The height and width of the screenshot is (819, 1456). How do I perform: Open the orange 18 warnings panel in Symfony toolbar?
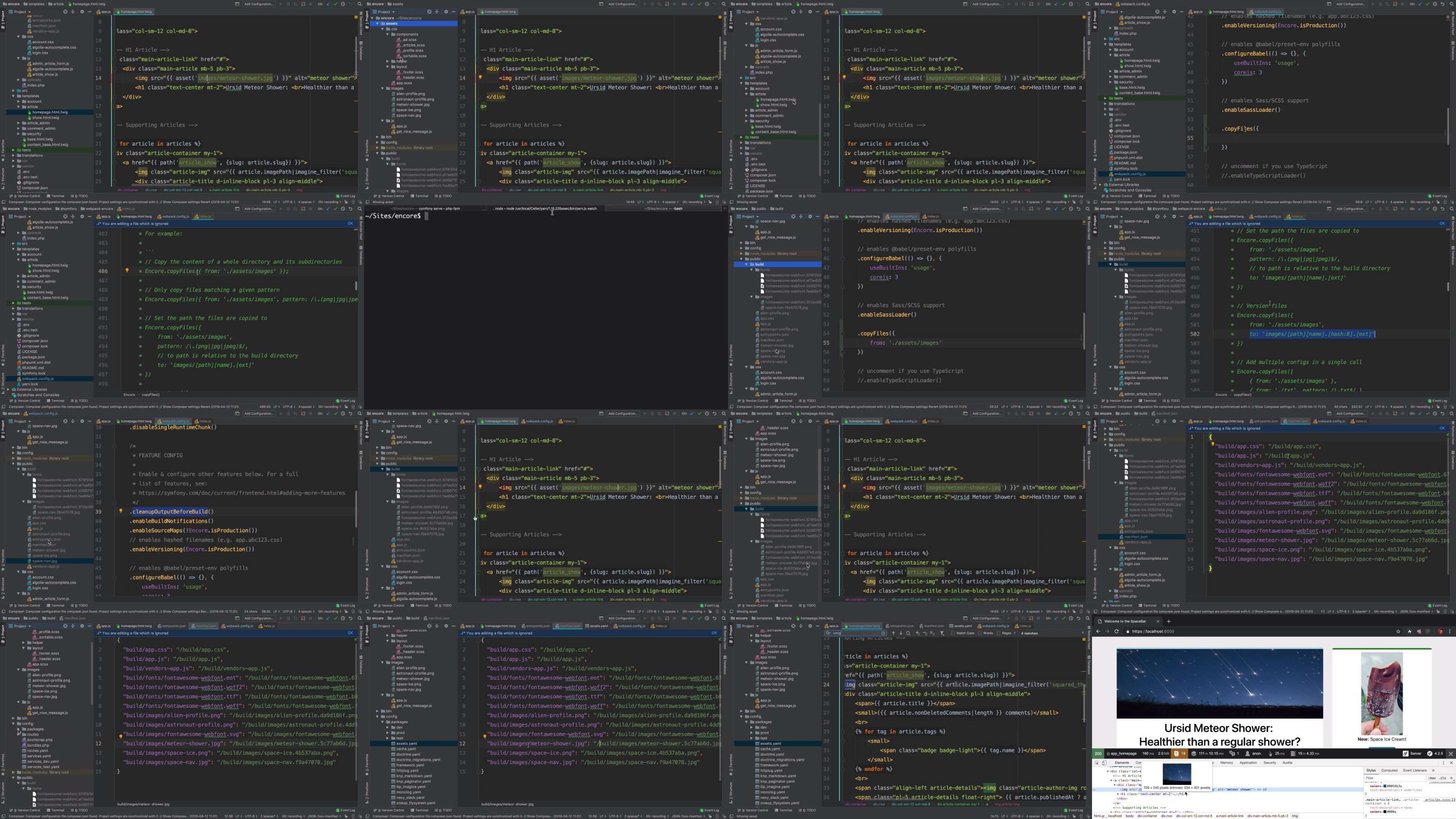coord(1180,753)
